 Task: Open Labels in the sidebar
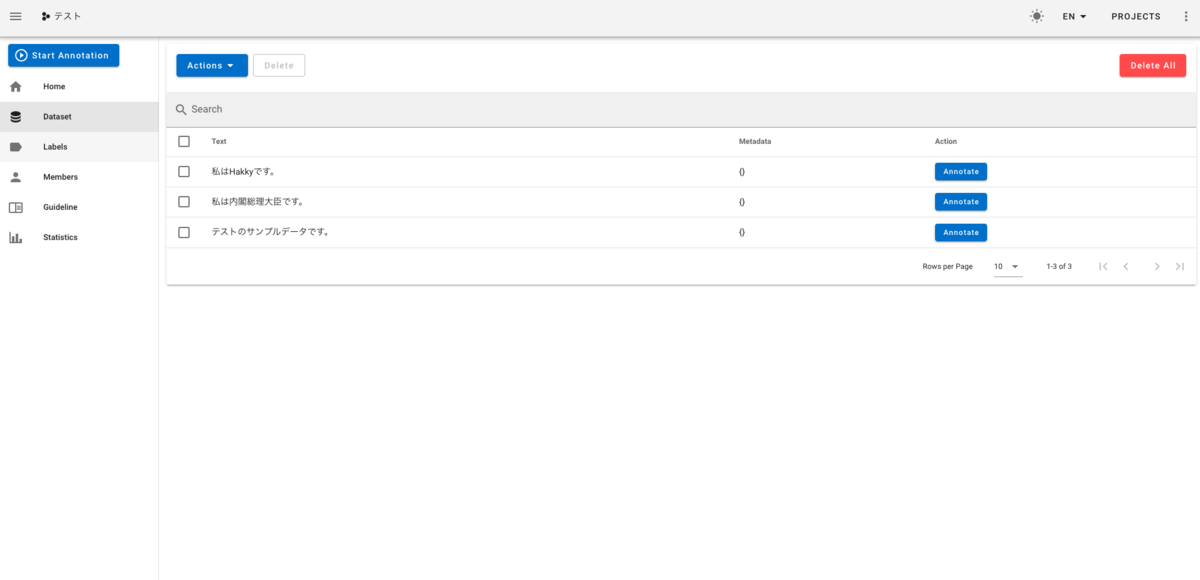tap(79, 147)
